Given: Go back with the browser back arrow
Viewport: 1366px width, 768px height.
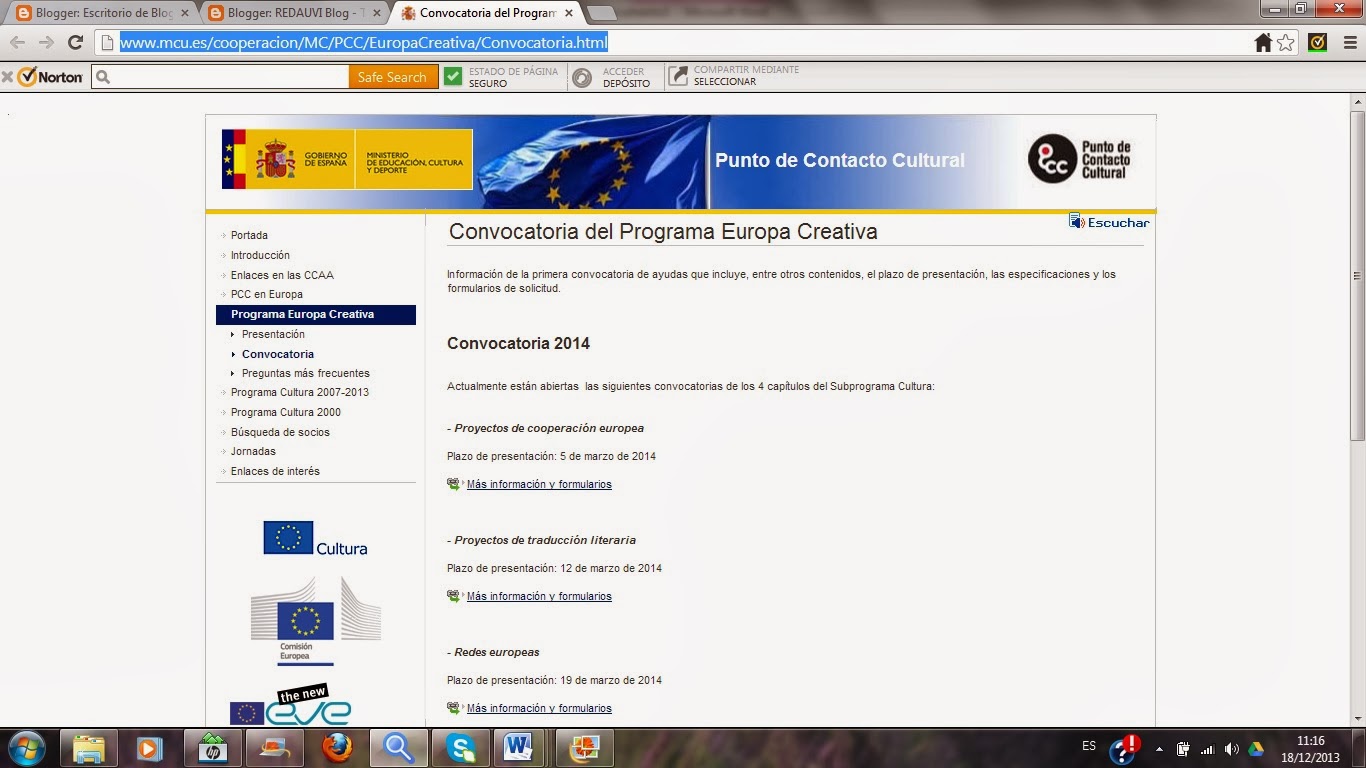Looking at the screenshot, I should pos(17,42).
